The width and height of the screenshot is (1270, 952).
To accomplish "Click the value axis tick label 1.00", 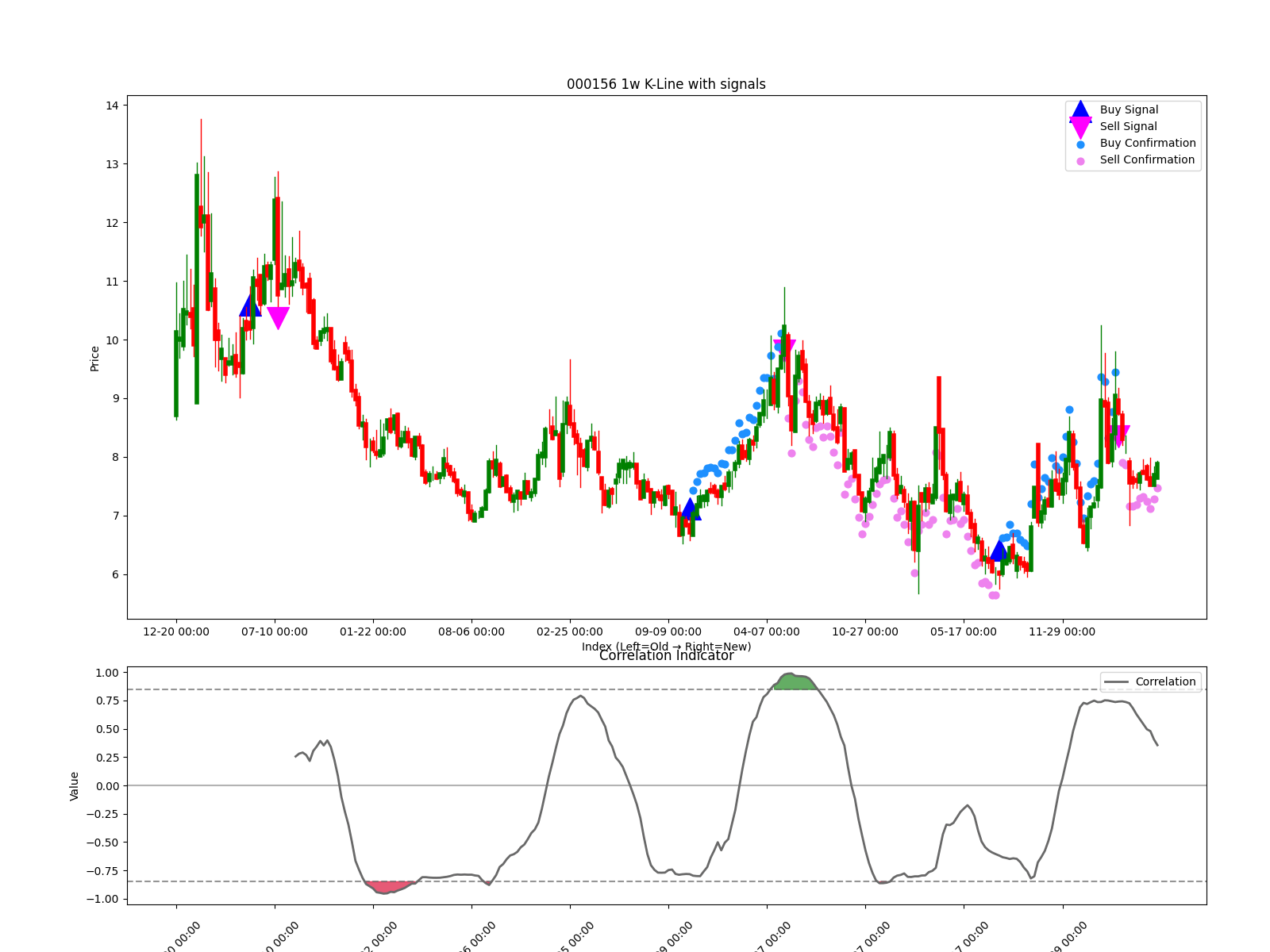I will (106, 673).
